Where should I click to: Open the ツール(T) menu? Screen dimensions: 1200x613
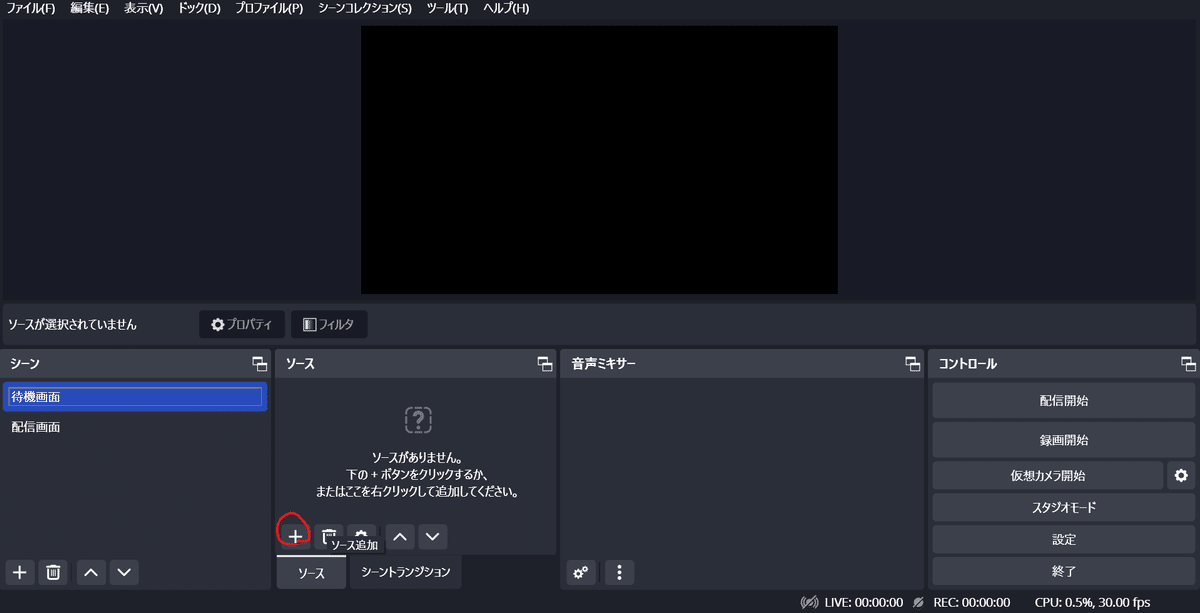tap(447, 8)
